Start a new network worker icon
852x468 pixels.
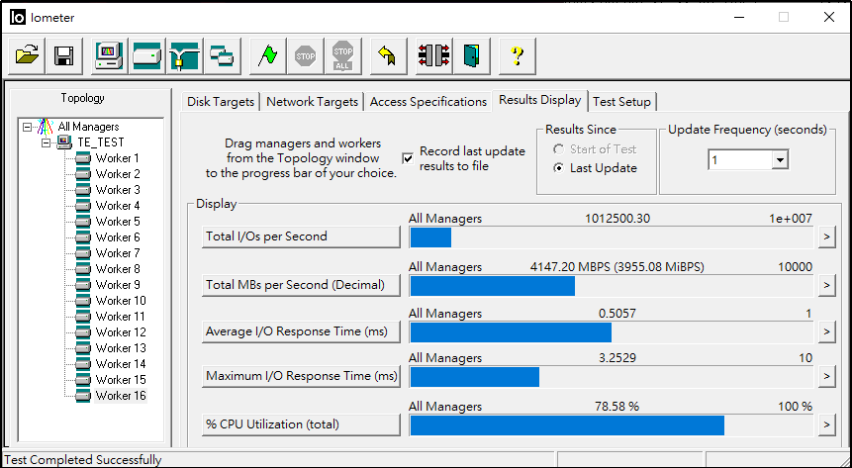coord(184,55)
